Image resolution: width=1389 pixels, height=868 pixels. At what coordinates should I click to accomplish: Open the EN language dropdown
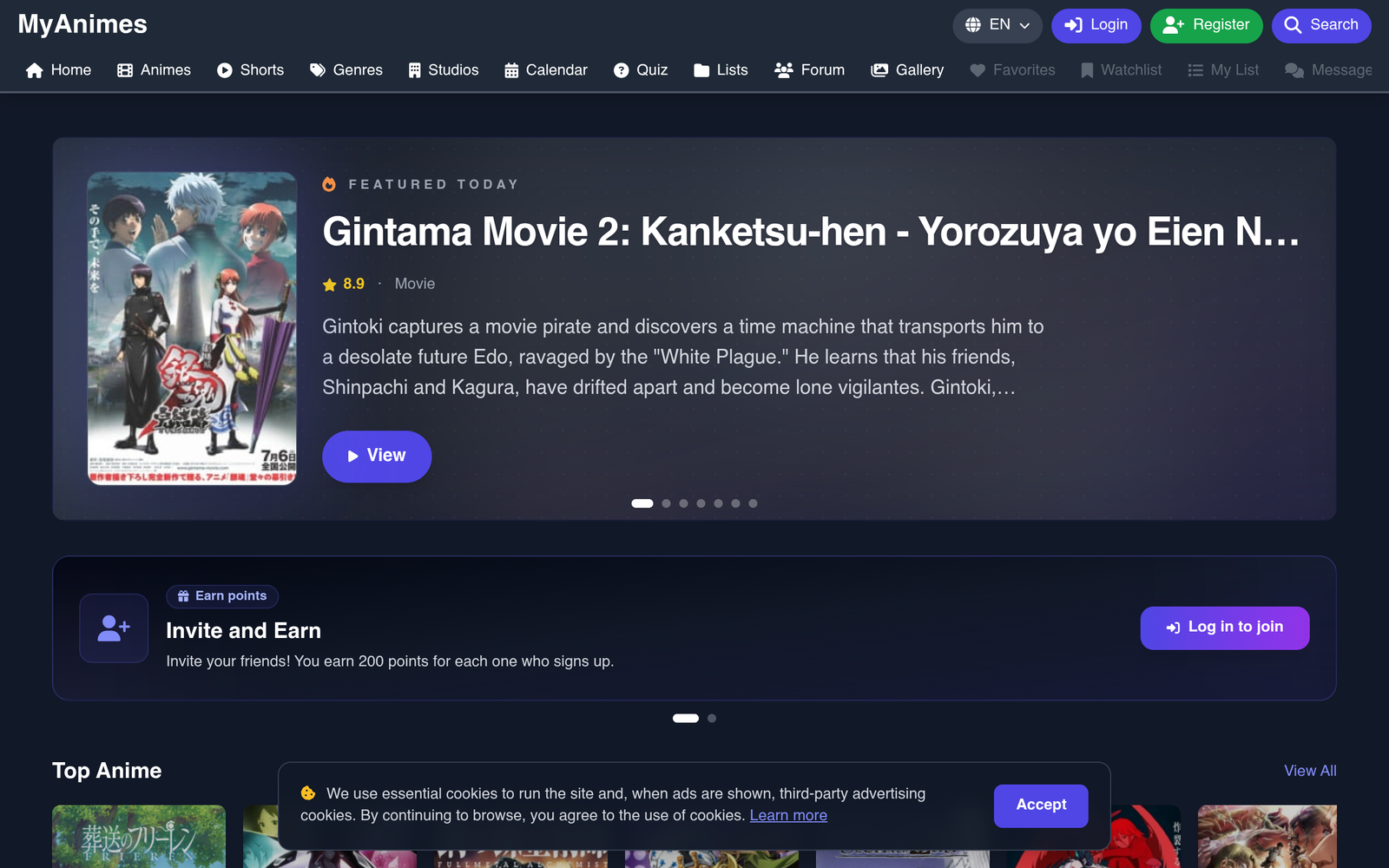[997, 25]
